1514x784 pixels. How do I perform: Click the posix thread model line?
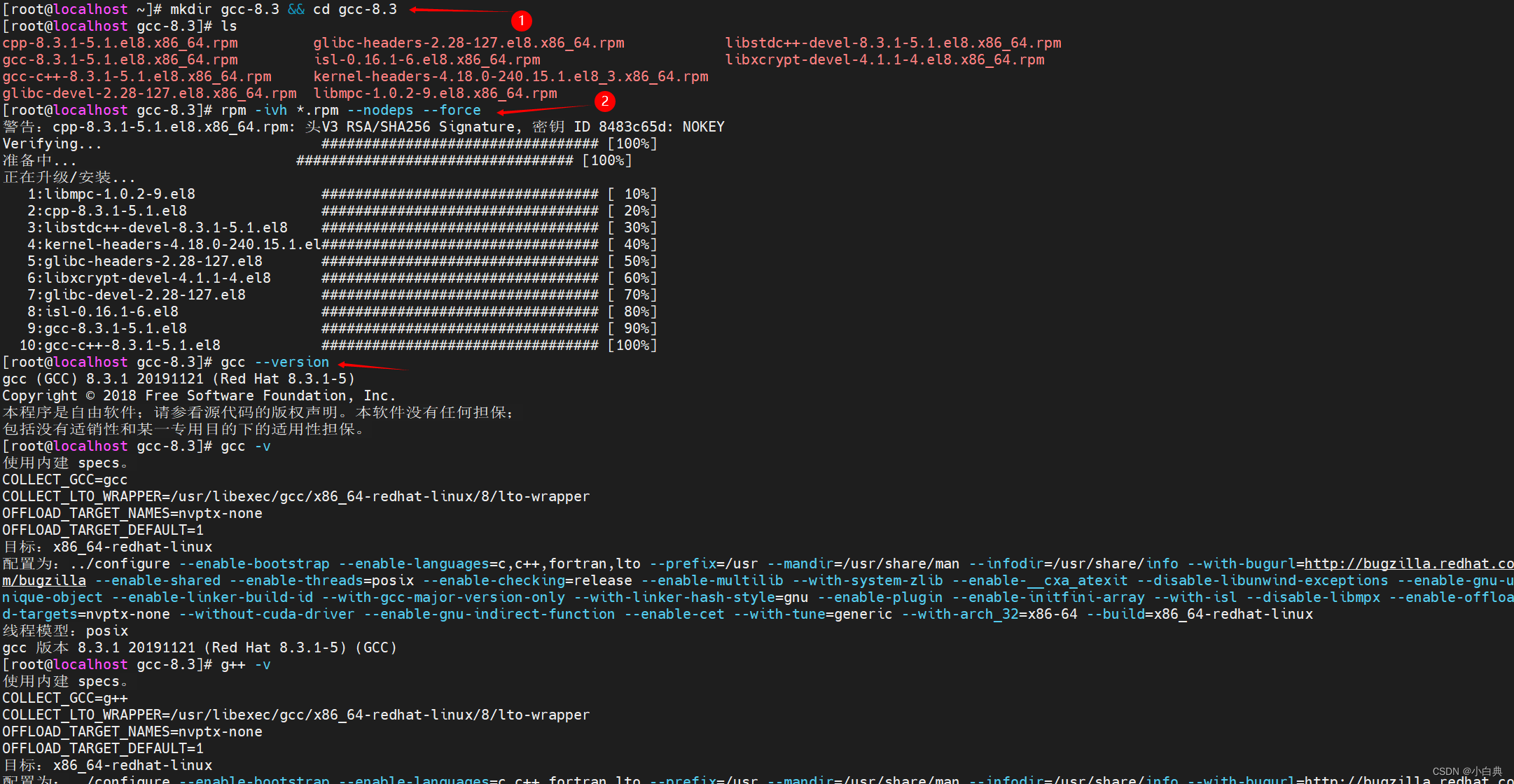tap(65, 631)
